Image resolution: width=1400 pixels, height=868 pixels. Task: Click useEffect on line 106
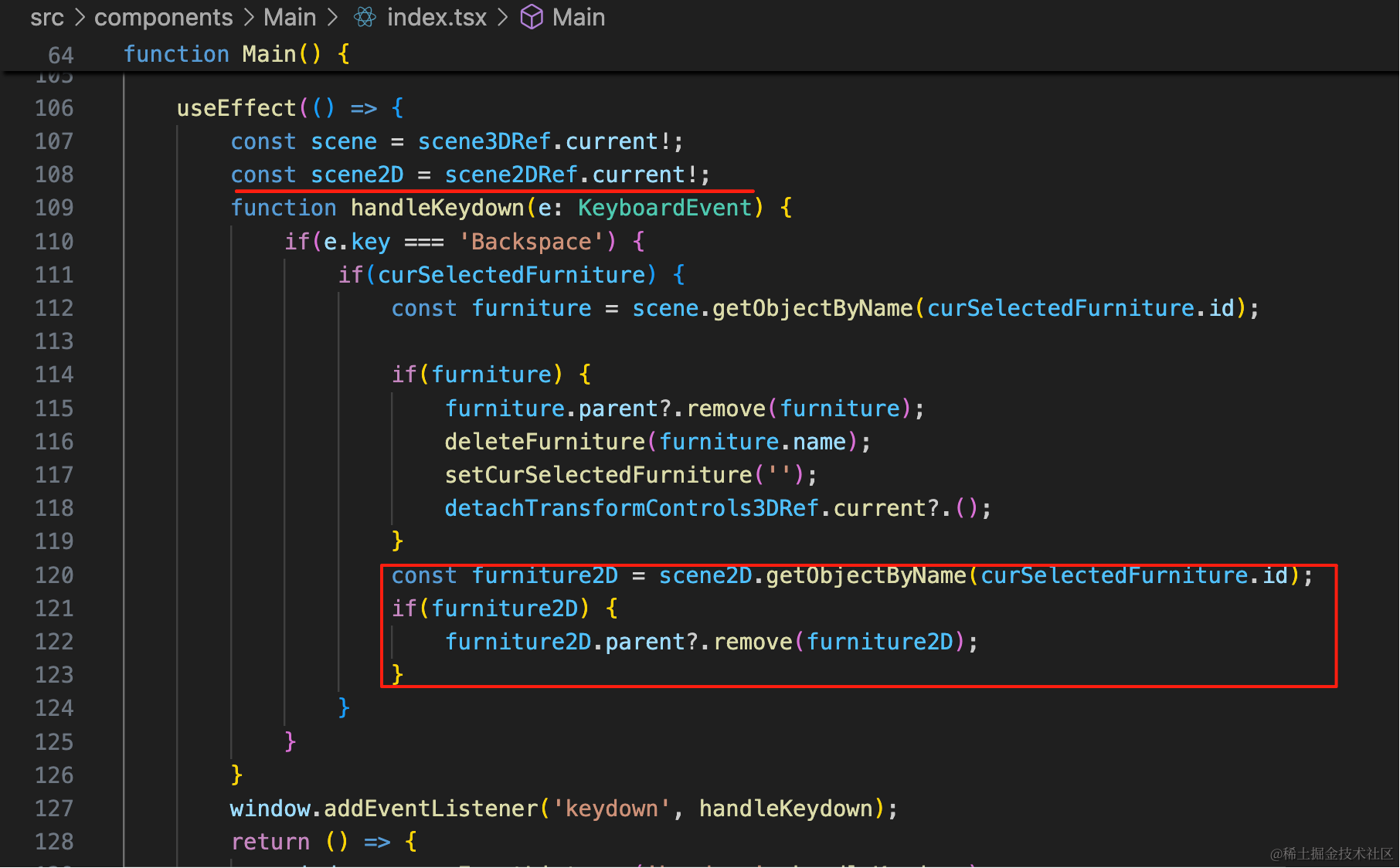tap(236, 108)
